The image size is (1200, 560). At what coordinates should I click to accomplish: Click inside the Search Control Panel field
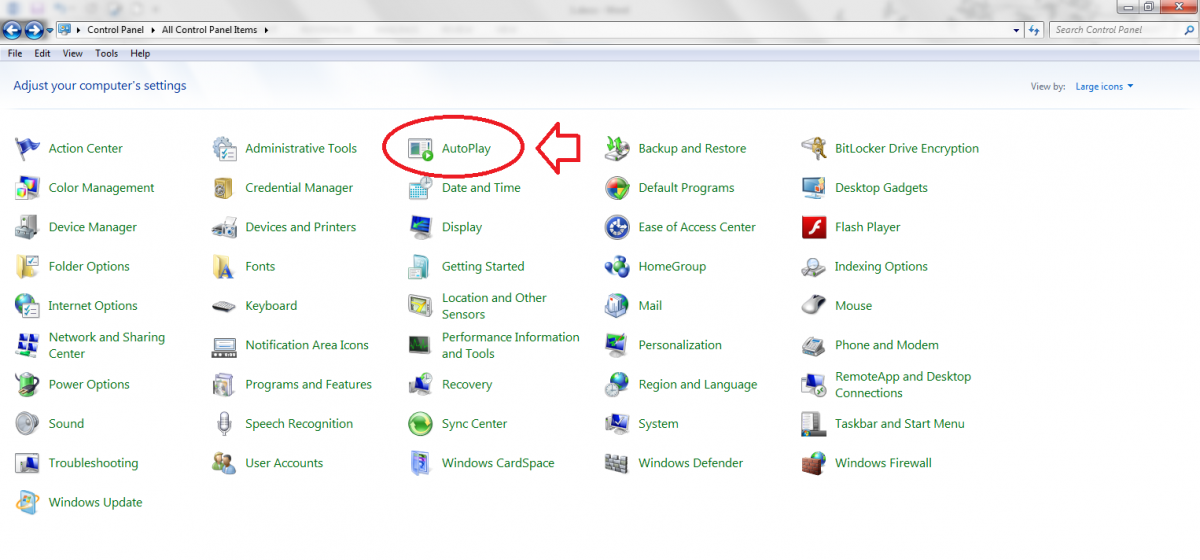pyautogui.click(x=1110, y=30)
